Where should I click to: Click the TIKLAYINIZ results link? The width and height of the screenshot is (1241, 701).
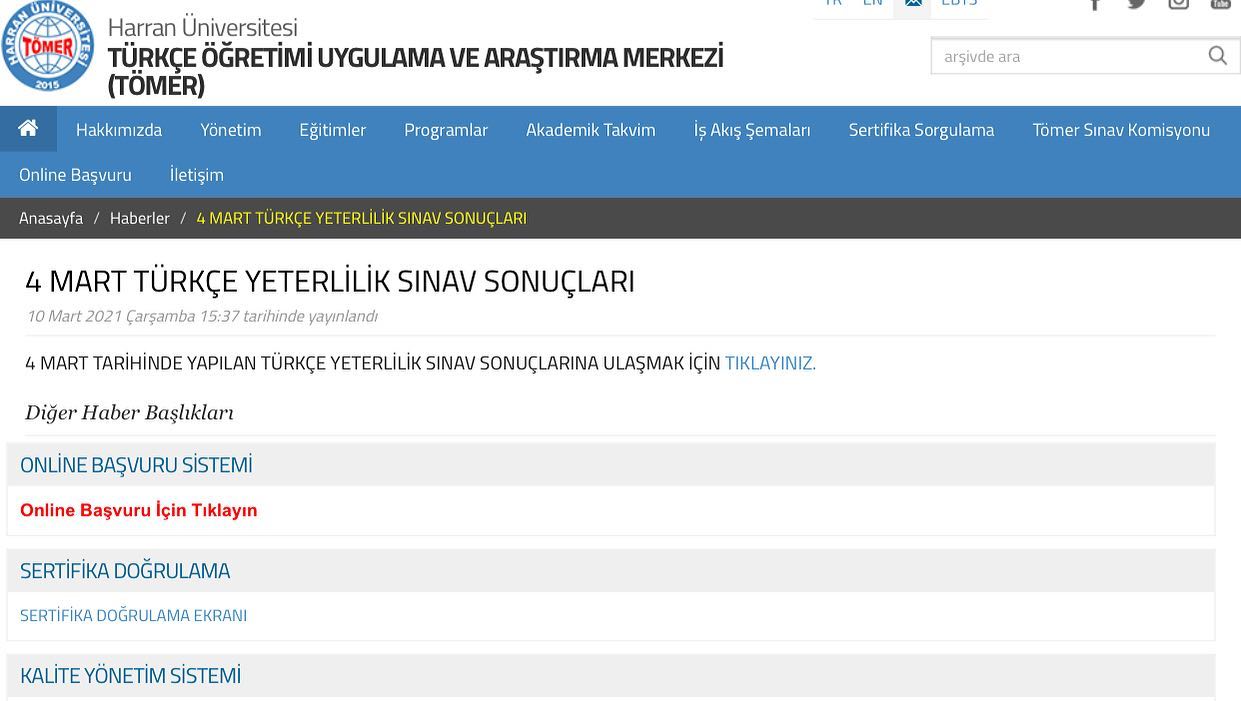tap(770, 363)
